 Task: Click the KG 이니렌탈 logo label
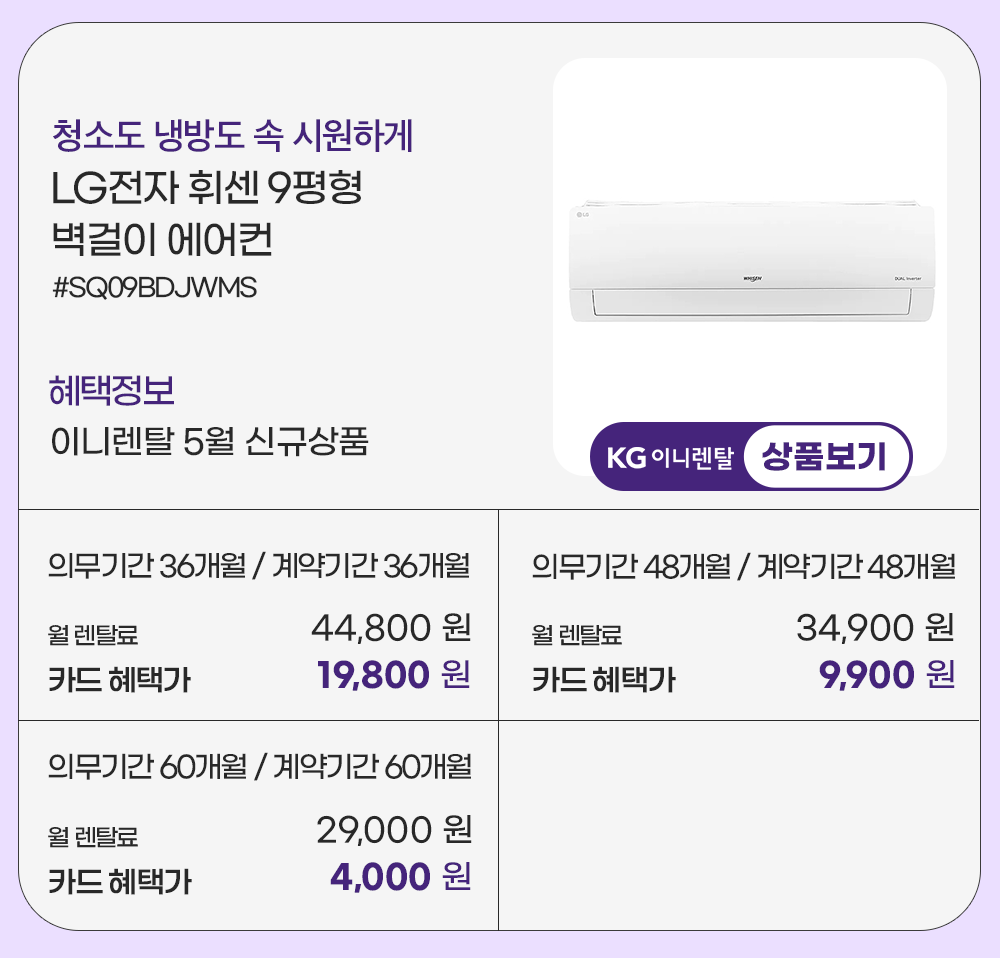[669, 458]
